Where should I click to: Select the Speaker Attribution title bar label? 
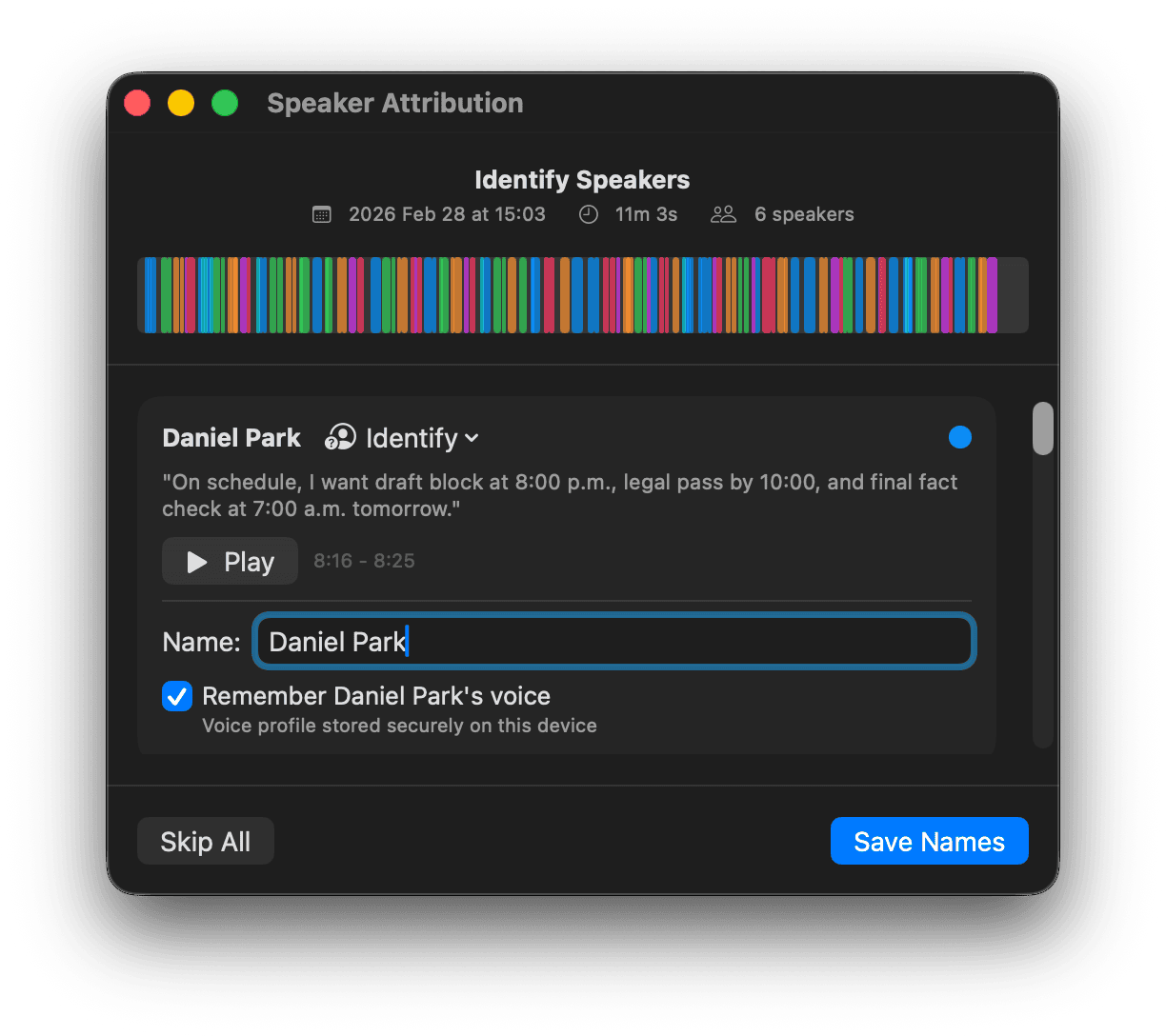(x=394, y=102)
